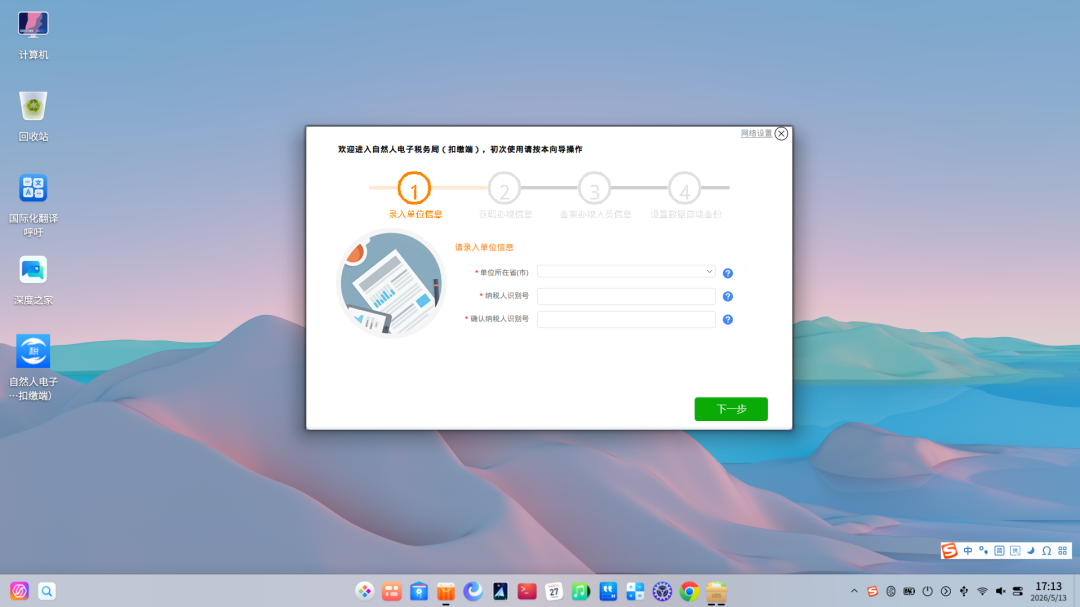Click the help icon beside 纳税人识别号

[727, 296]
